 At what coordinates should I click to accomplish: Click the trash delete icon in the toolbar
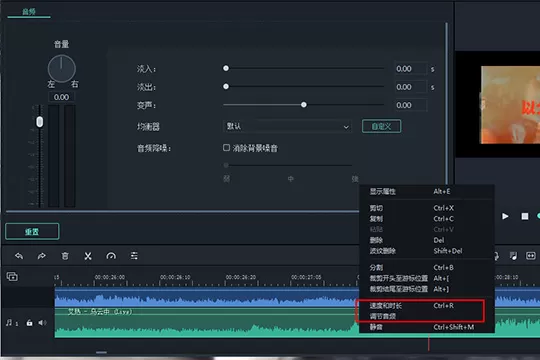click(x=65, y=256)
